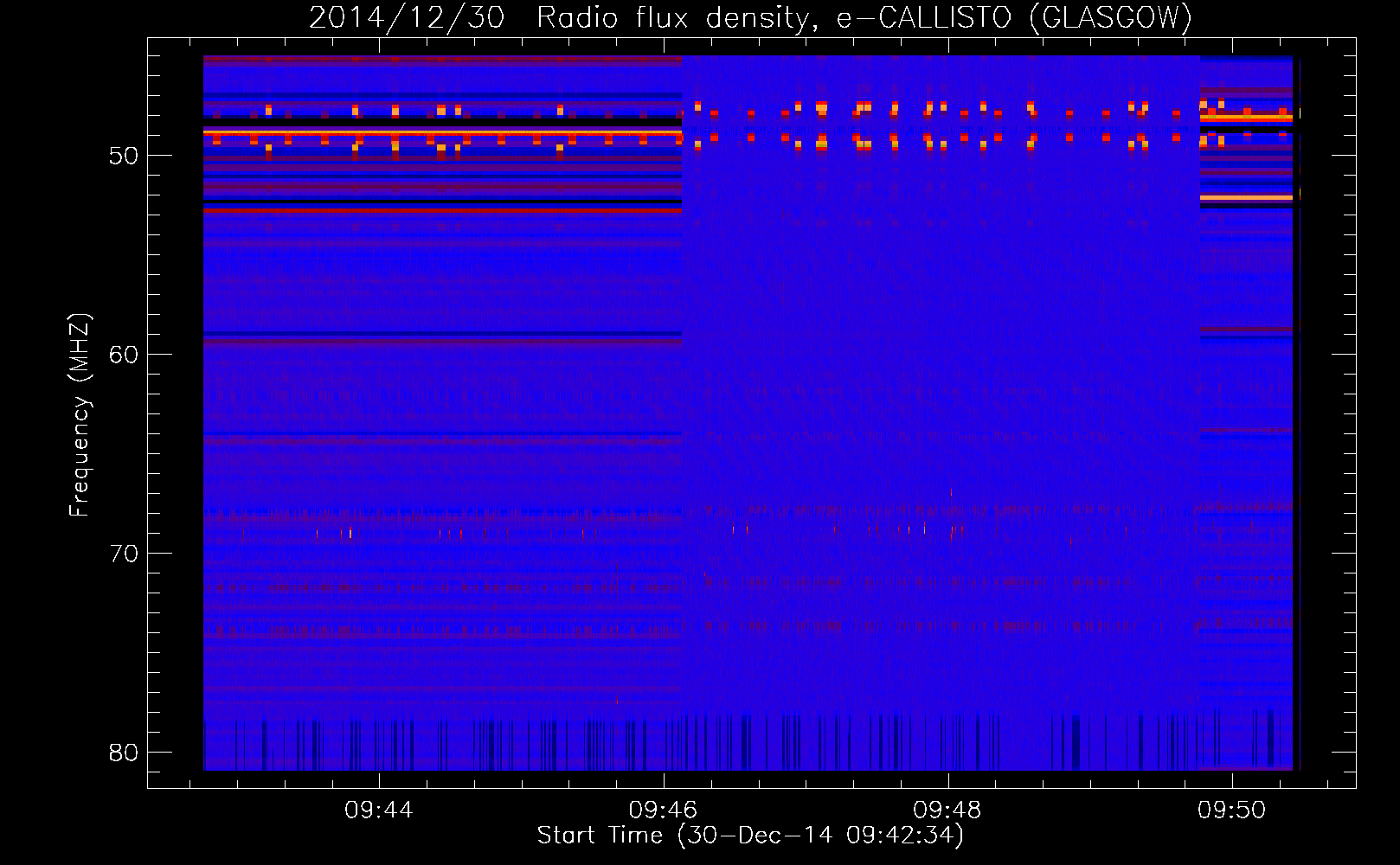Click the "Start Time (30-Dec-14 09:42:34)" label
The width and height of the screenshot is (1400, 865).
click(750, 836)
